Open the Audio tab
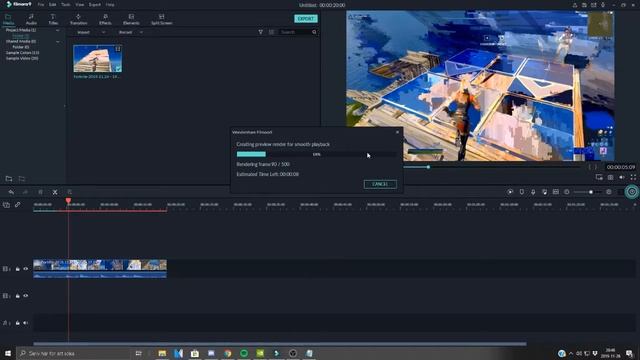Screen dimensions: 640x360 tap(31, 19)
